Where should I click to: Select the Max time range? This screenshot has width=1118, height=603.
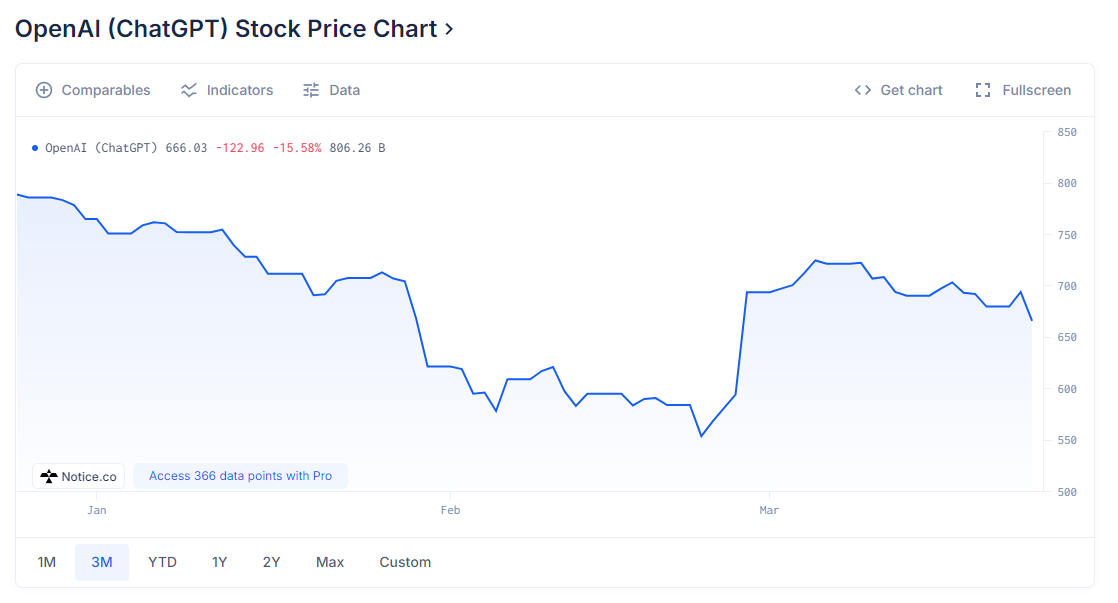coord(330,562)
